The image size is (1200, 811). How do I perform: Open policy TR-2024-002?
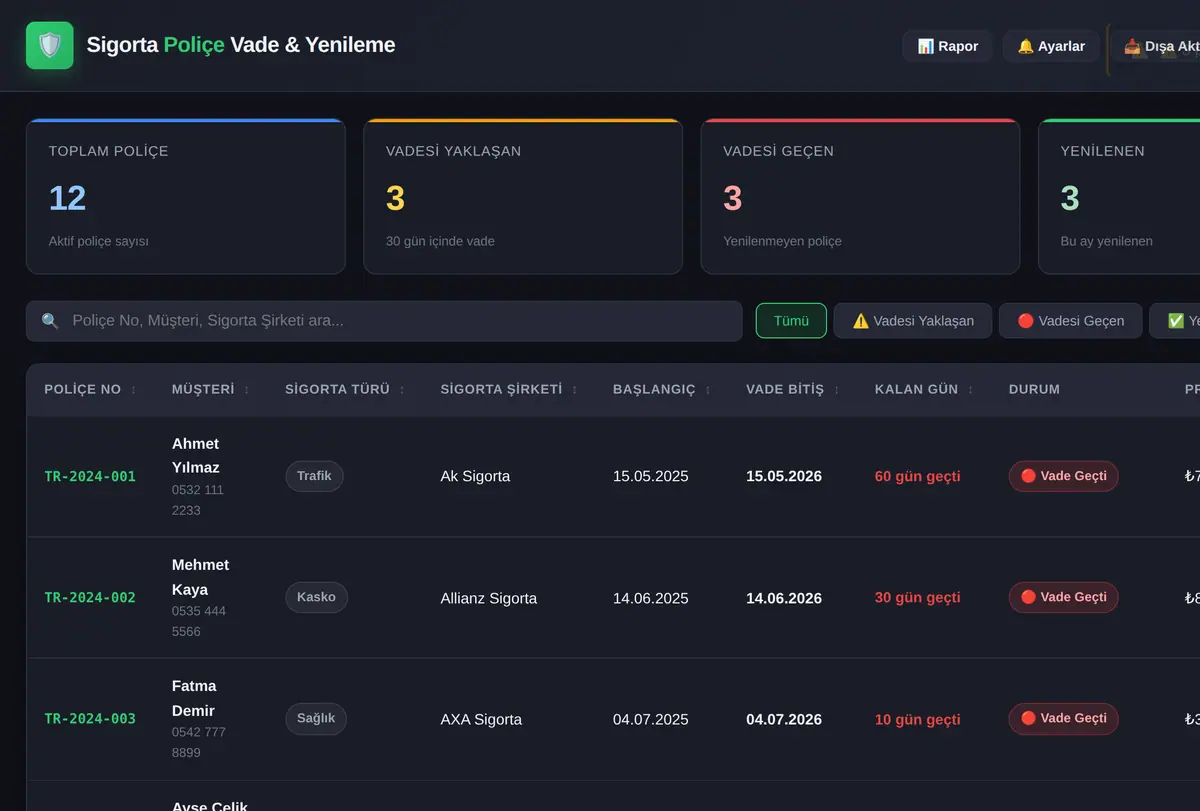tap(90, 598)
